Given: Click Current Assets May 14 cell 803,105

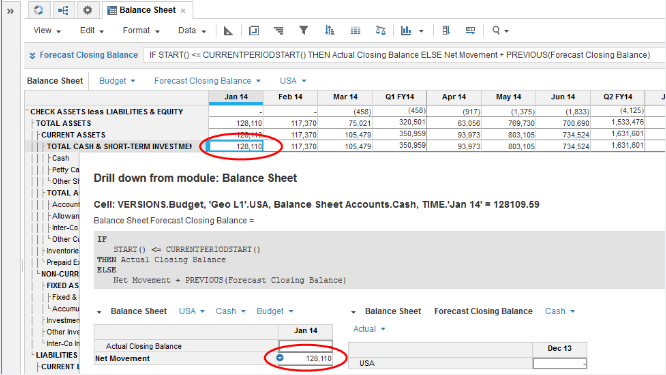Looking at the screenshot, I should pos(508,135).
